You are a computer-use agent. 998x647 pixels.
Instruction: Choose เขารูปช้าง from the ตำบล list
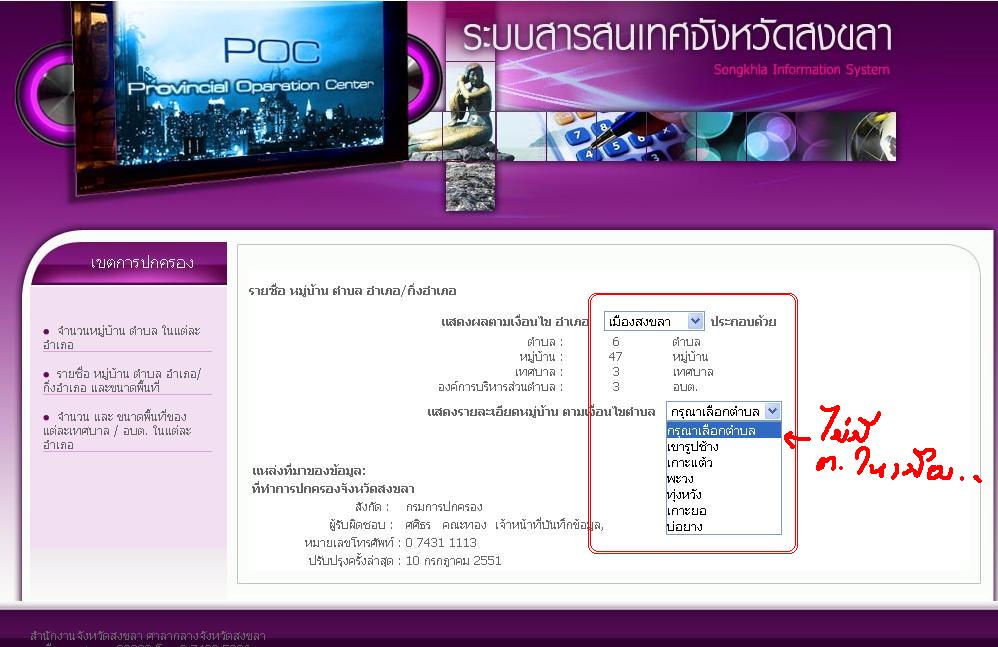tap(724, 447)
